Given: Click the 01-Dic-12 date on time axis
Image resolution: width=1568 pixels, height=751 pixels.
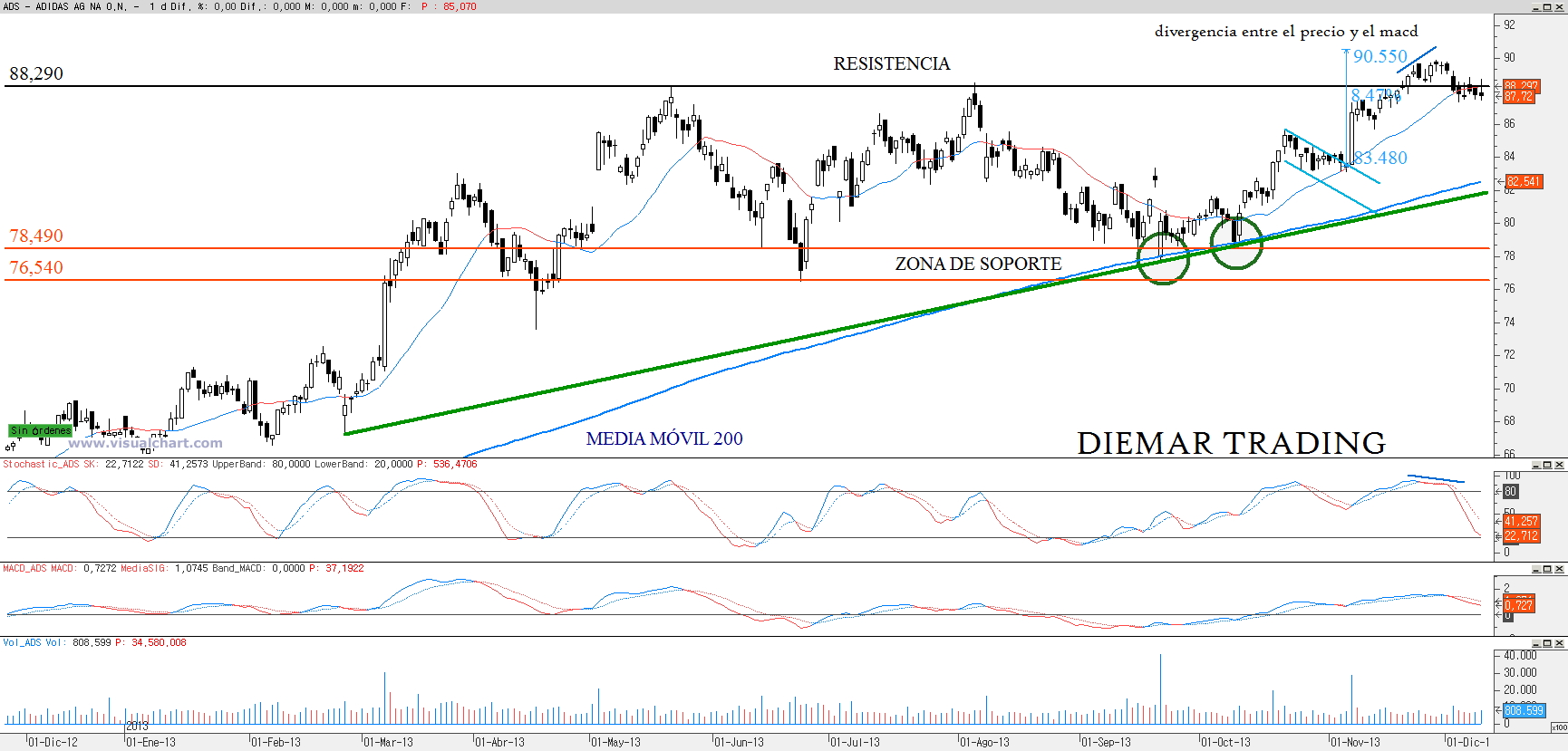Looking at the screenshot, I should [x=53, y=742].
